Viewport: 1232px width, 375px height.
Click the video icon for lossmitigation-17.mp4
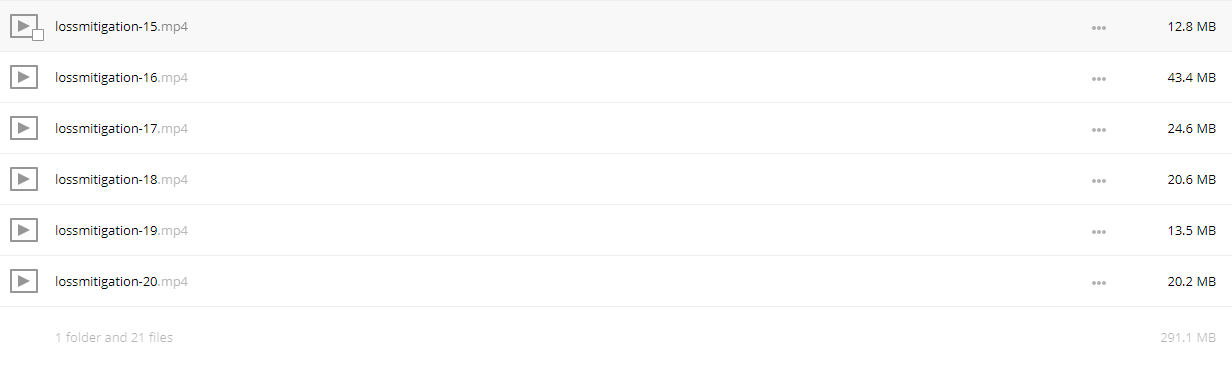24,128
